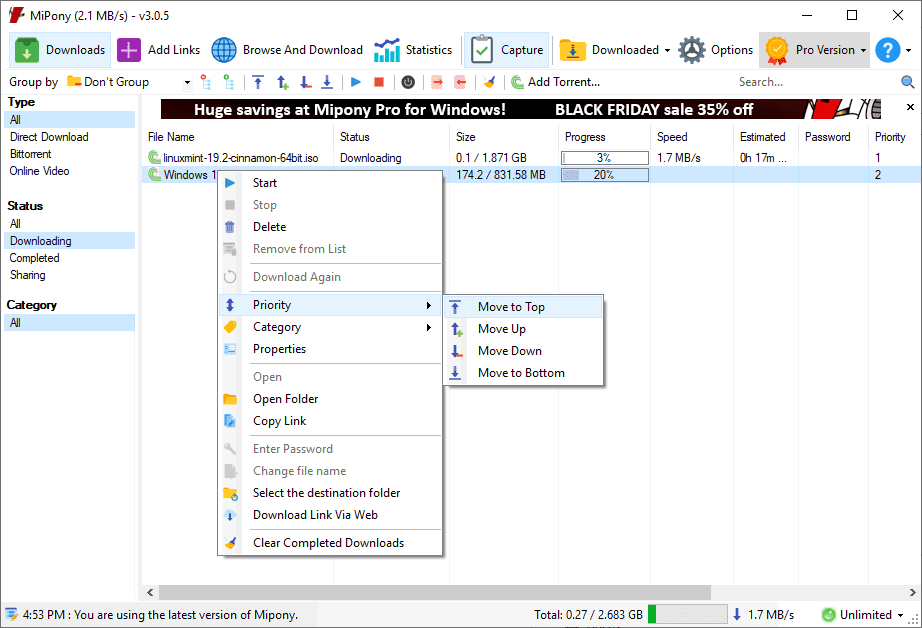Open the Group by Don't Group combo box

[x=128, y=82]
